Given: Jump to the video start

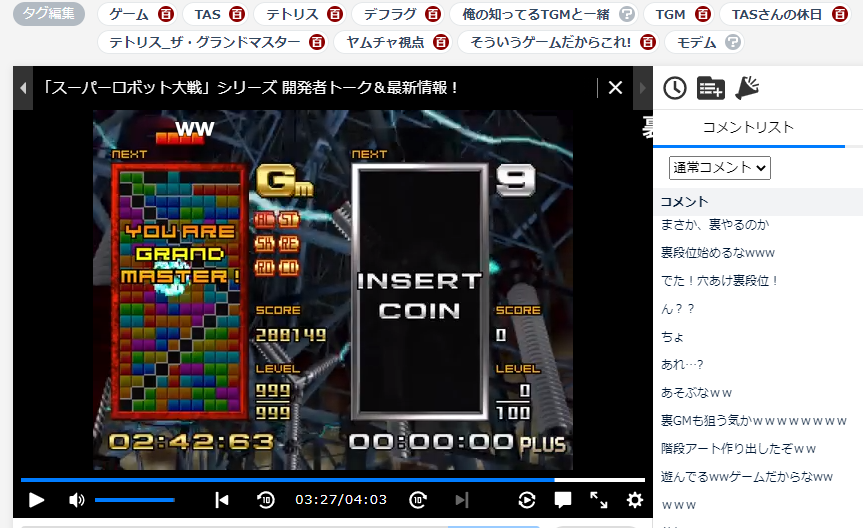Looking at the screenshot, I should coord(222,500).
